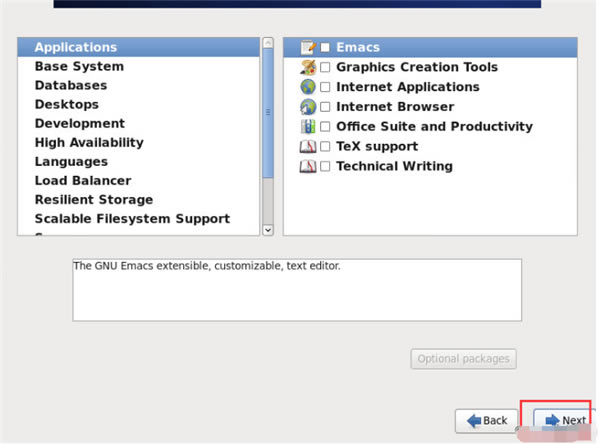
Task: Click the category list scroll-up arrow
Action: click(x=268, y=43)
